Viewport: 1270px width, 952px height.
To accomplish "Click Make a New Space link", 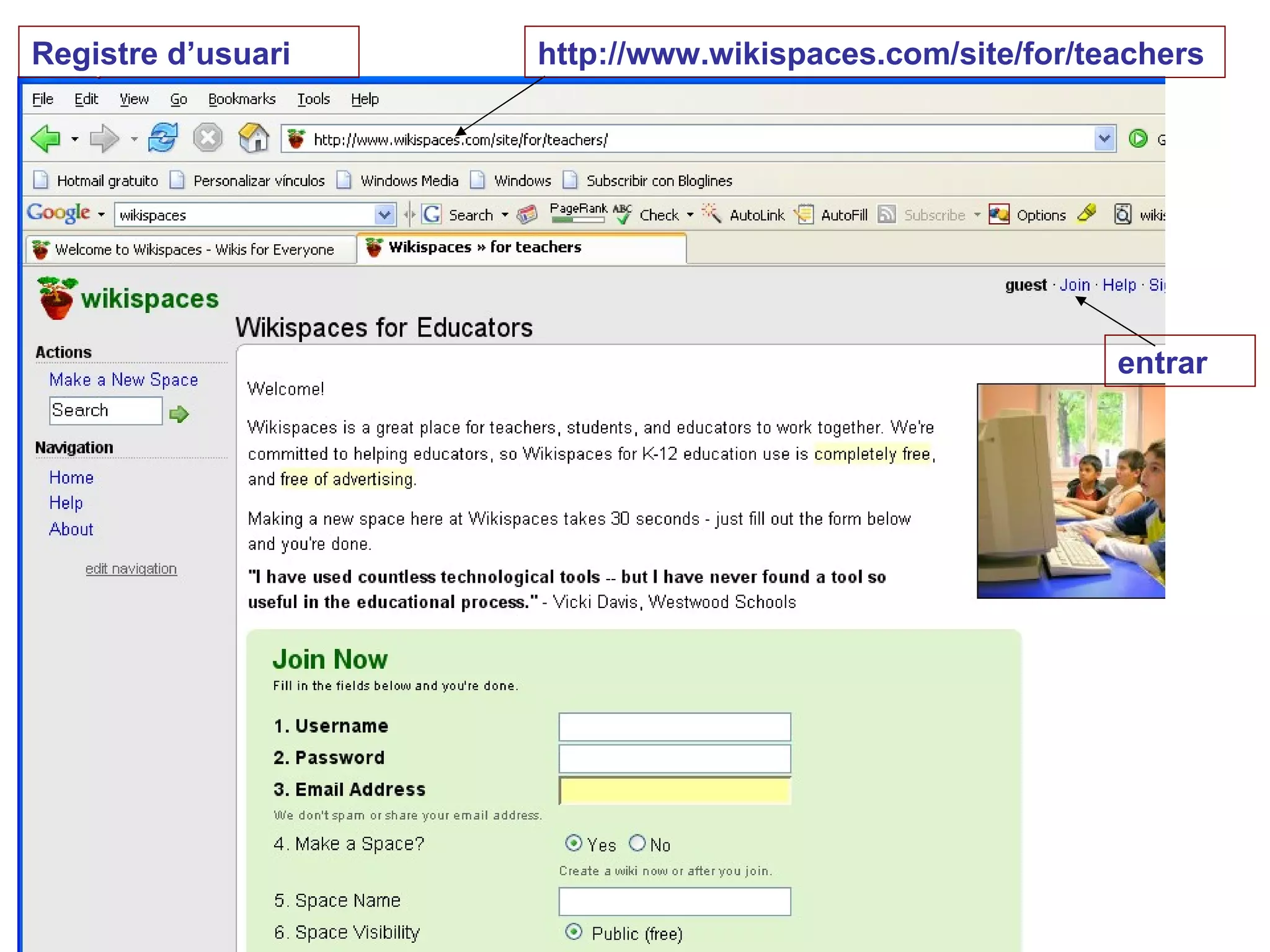I will (x=123, y=379).
